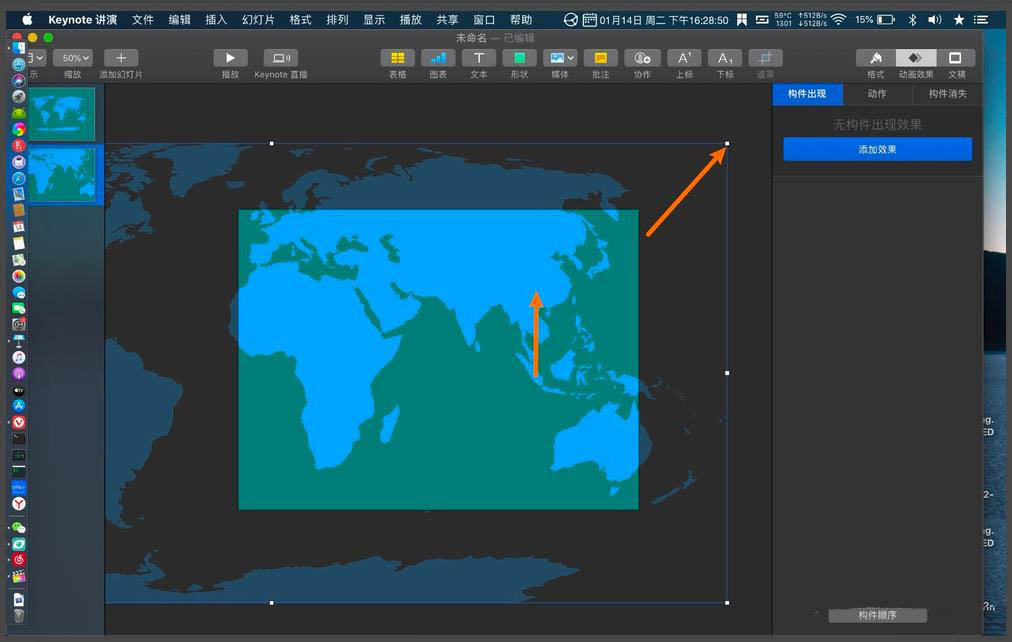Open Vivaldi browser from the dock
The image size is (1012, 642).
(19, 423)
